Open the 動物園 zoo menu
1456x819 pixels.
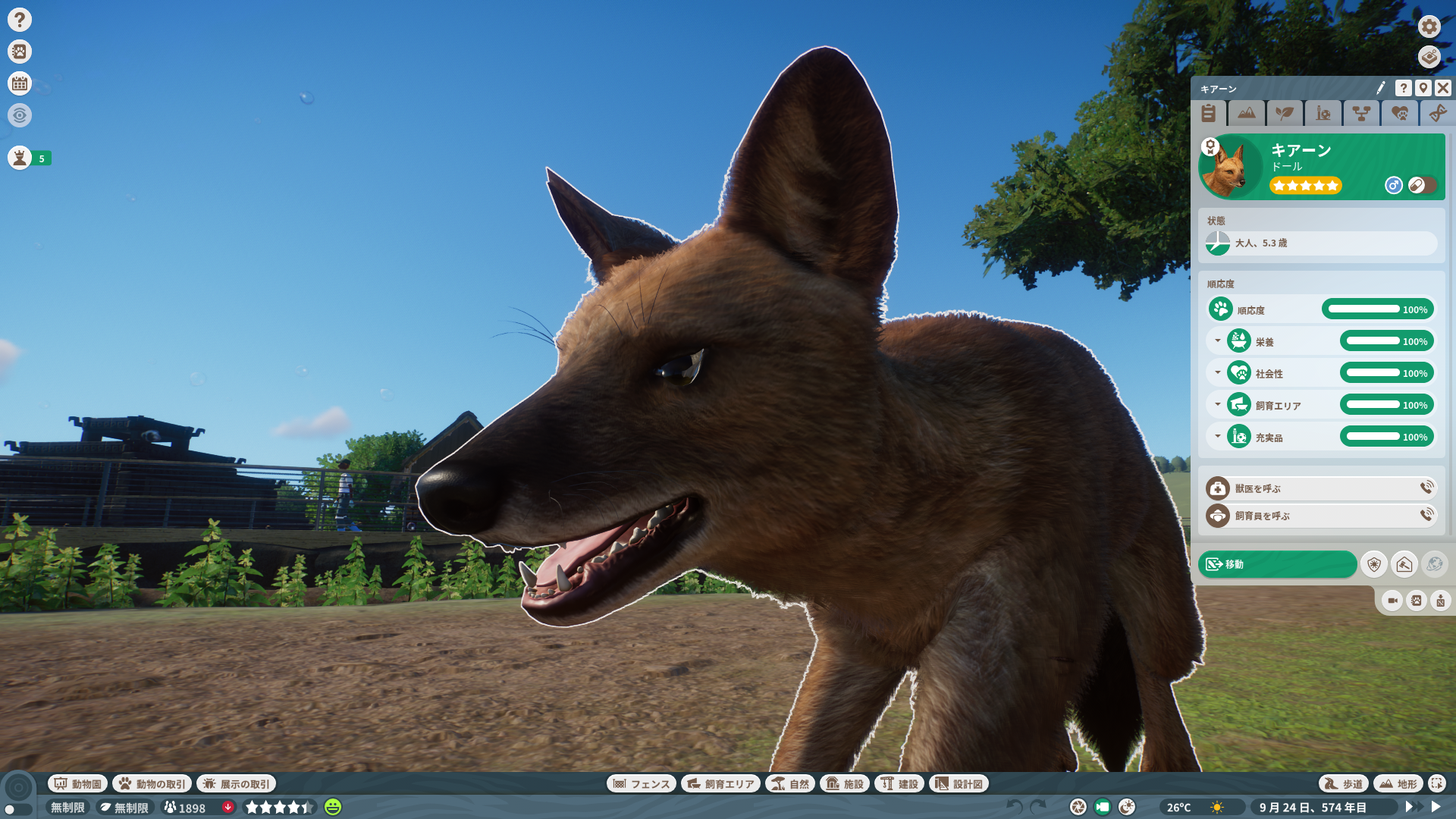78,783
